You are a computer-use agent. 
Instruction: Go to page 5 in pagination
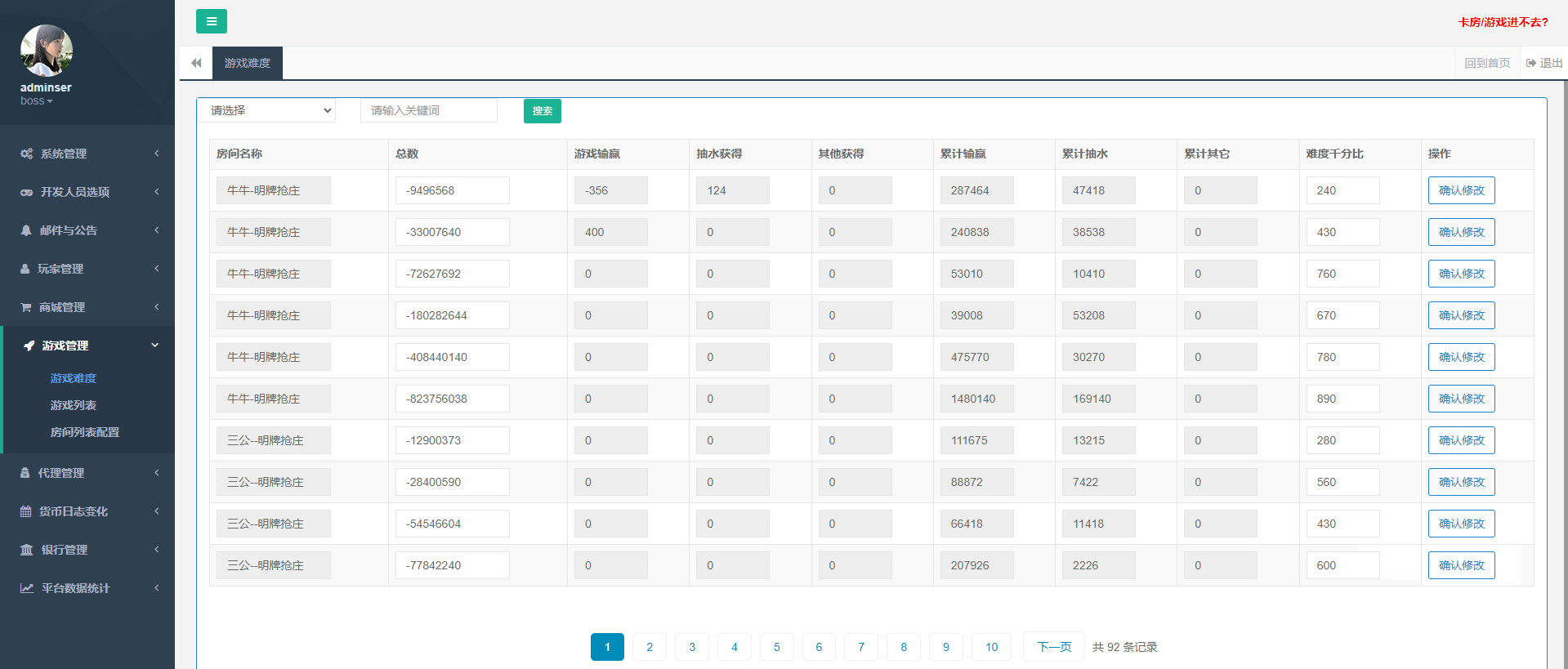776,647
